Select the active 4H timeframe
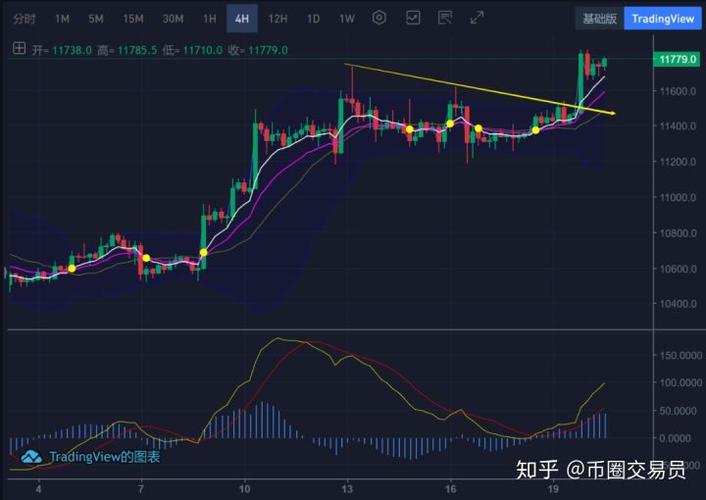706x500 pixels. click(242, 18)
